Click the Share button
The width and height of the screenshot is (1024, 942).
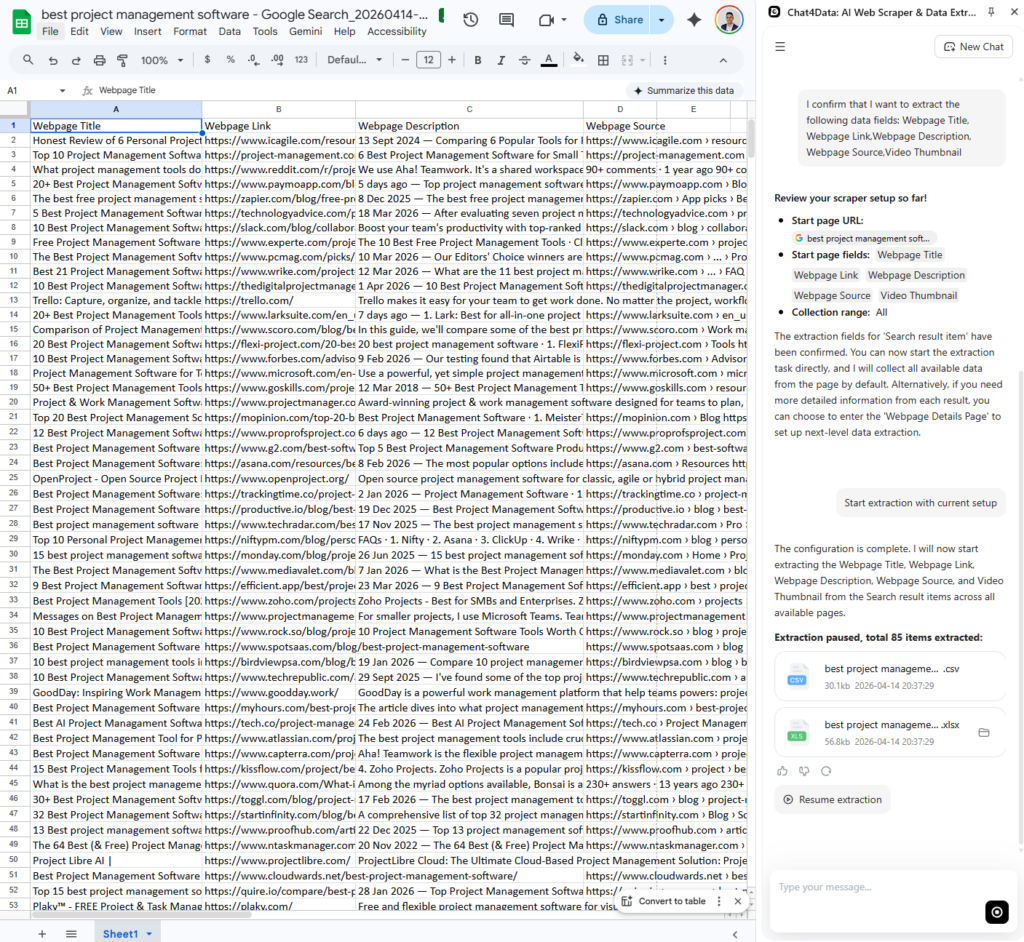620,20
